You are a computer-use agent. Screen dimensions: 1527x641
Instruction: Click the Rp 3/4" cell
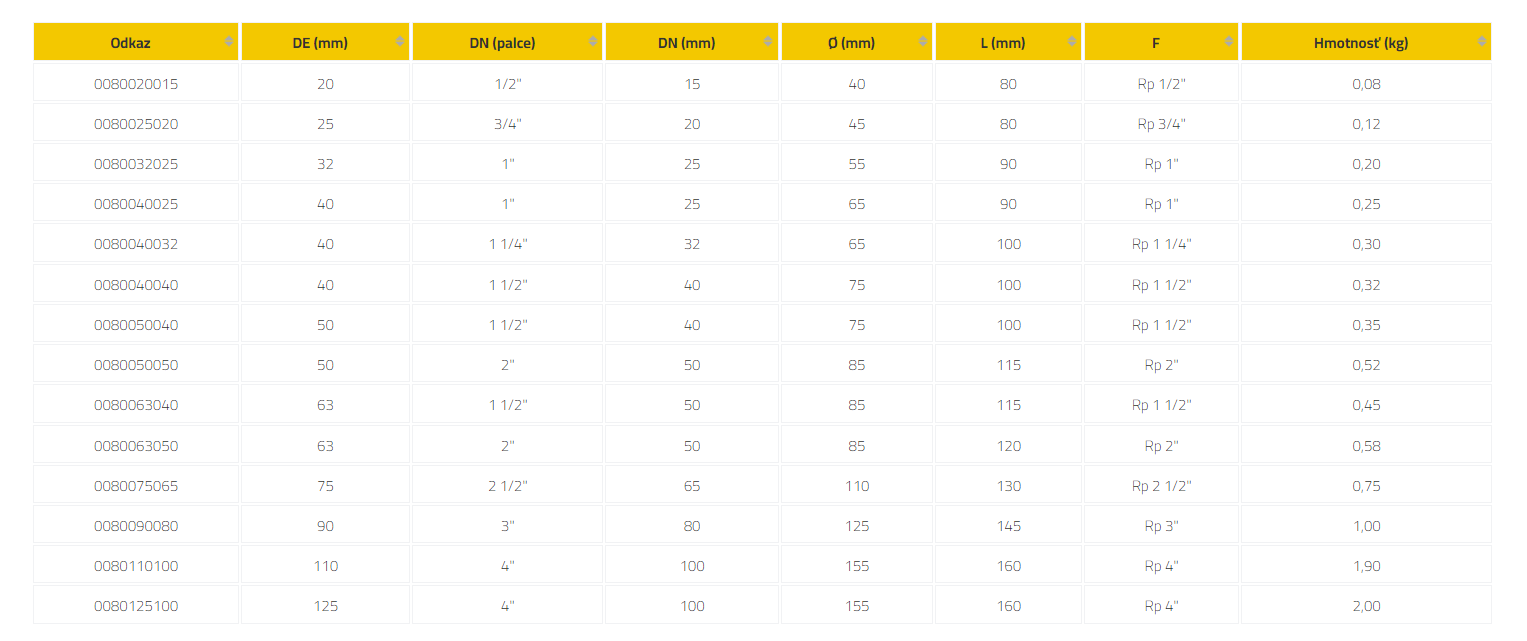pos(1162,124)
